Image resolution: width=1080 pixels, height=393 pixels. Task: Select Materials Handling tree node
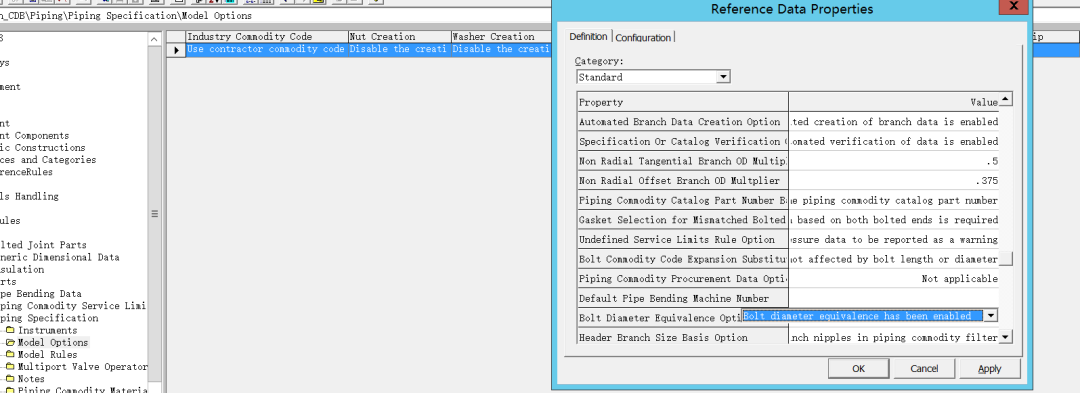(x=29, y=196)
